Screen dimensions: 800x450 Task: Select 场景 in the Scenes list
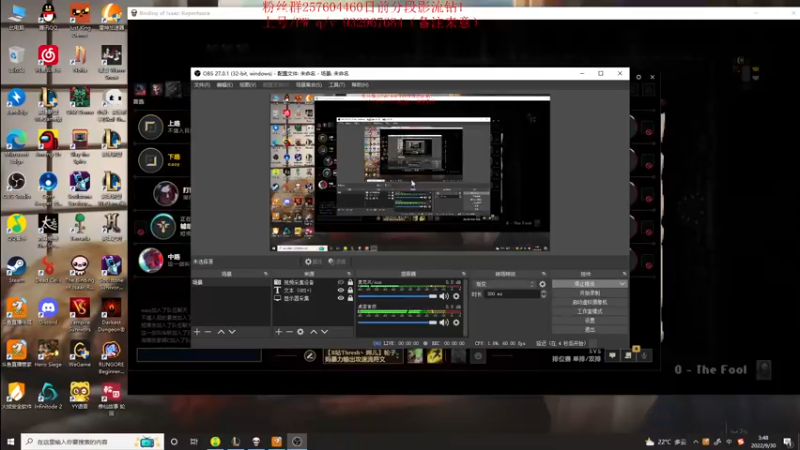click(231, 282)
